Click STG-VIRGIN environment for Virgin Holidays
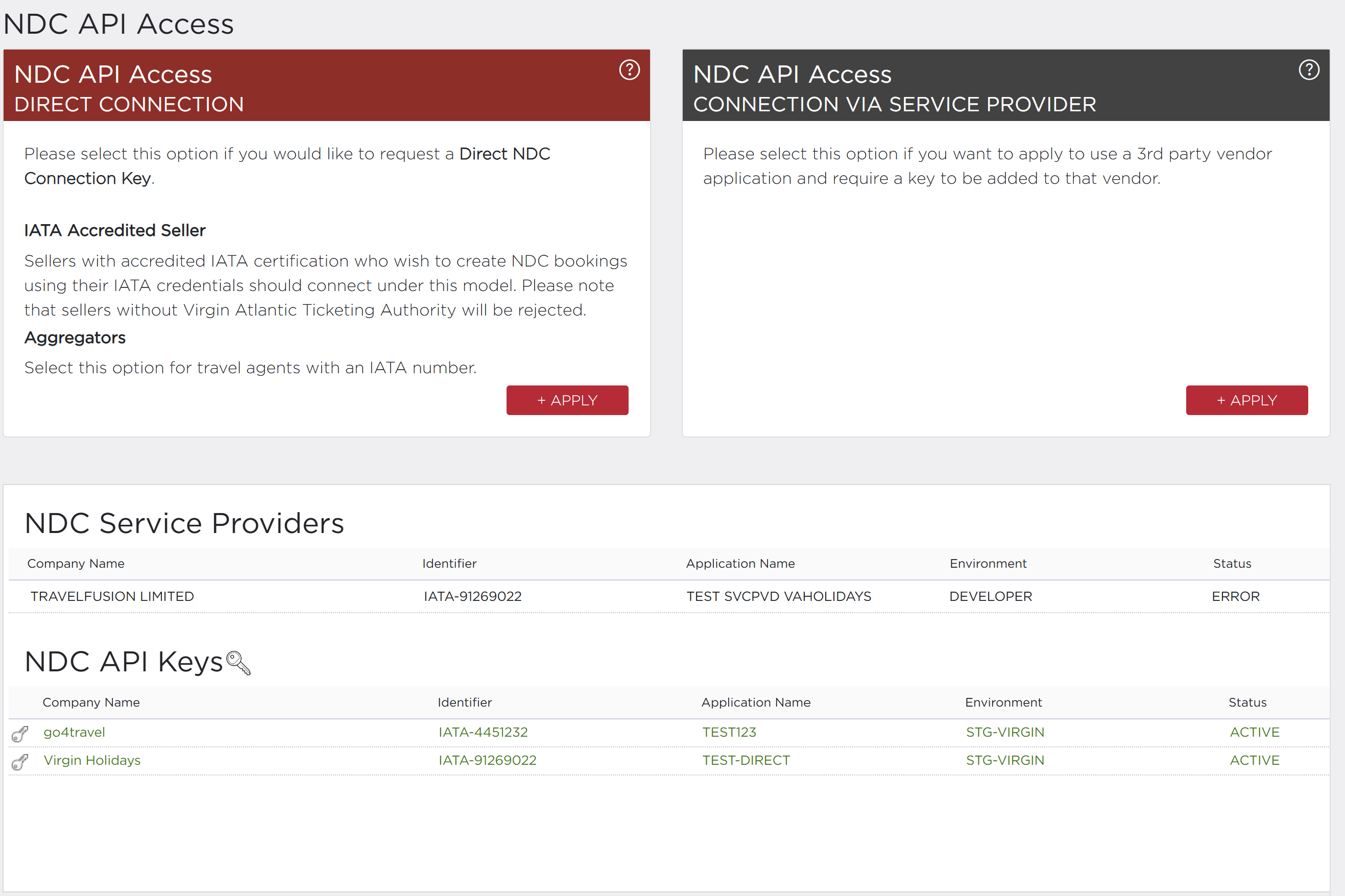 (1004, 760)
